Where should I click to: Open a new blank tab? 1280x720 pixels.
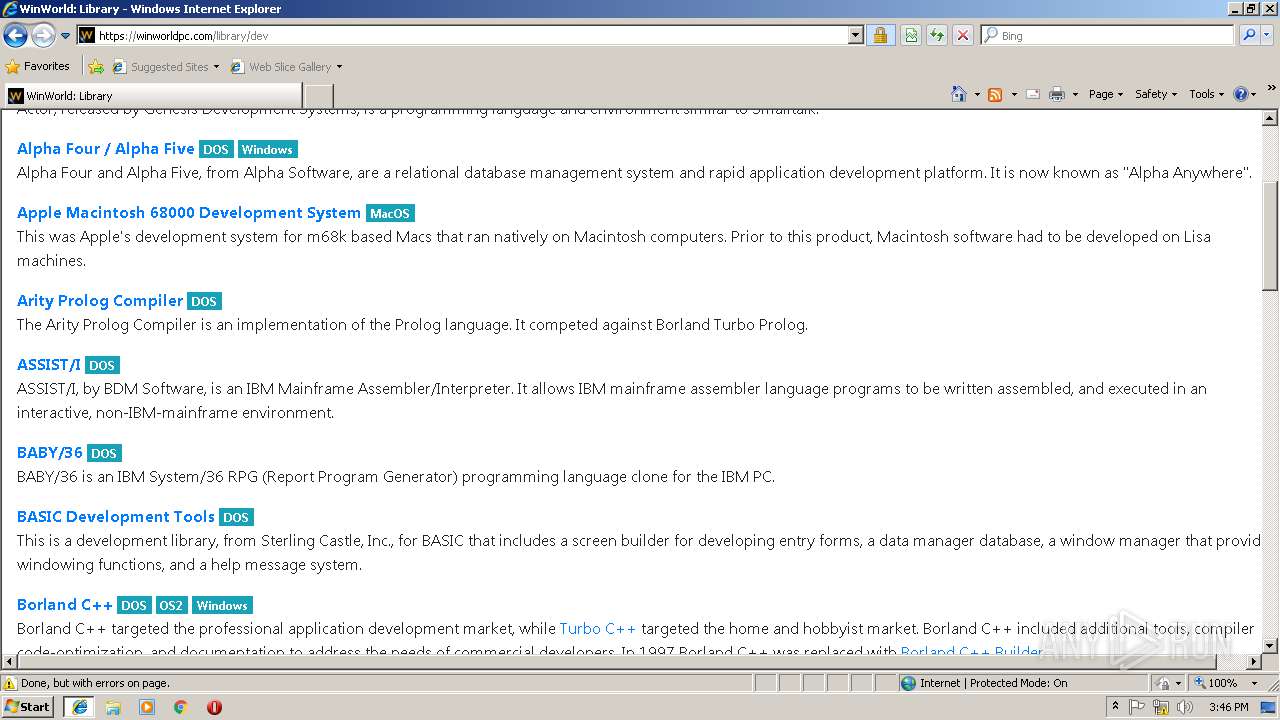coord(318,96)
